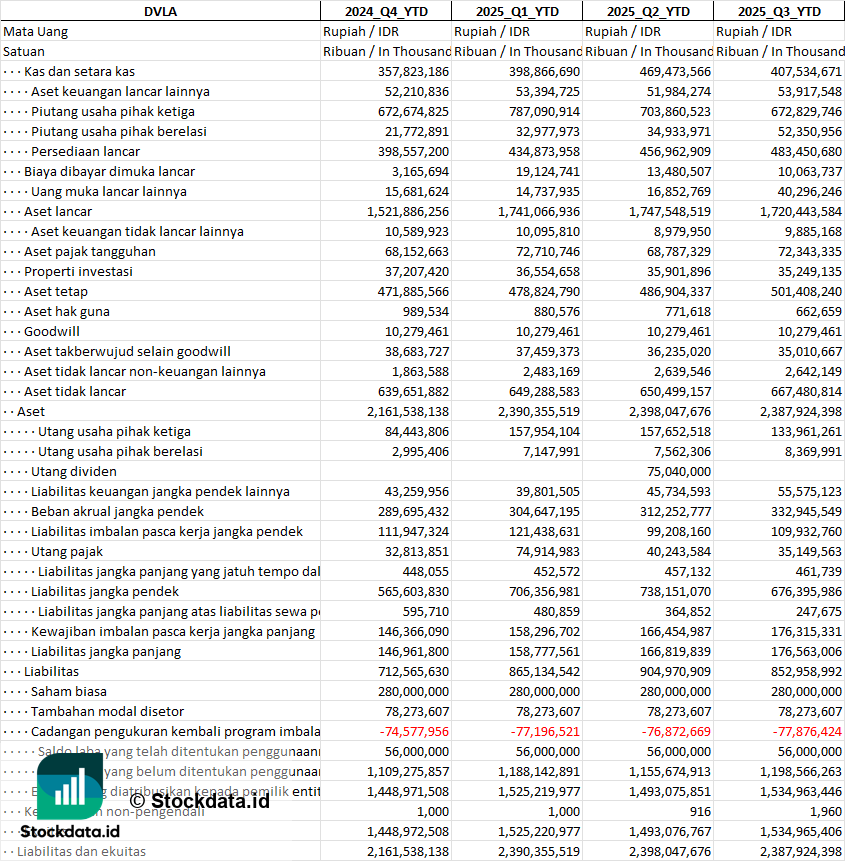
Task: Click the Liabilitas total row label
Action: coord(51,672)
